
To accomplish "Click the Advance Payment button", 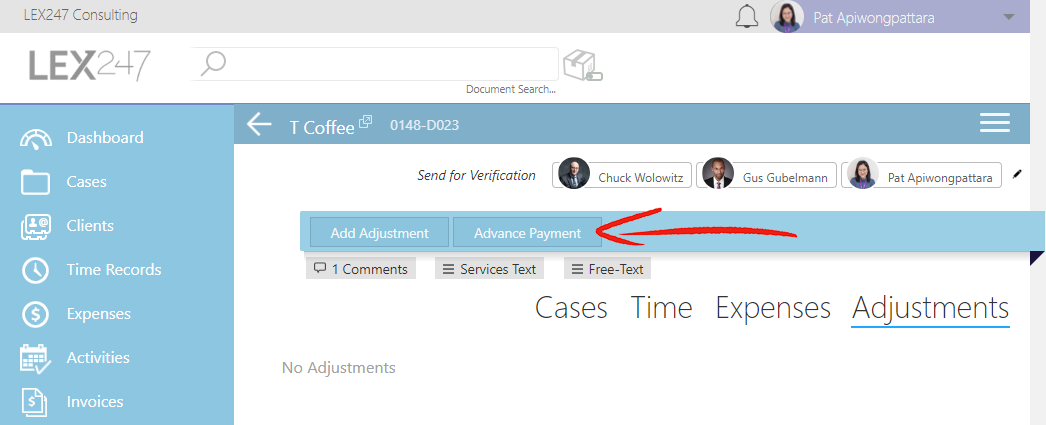I will (x=527, y=233).
